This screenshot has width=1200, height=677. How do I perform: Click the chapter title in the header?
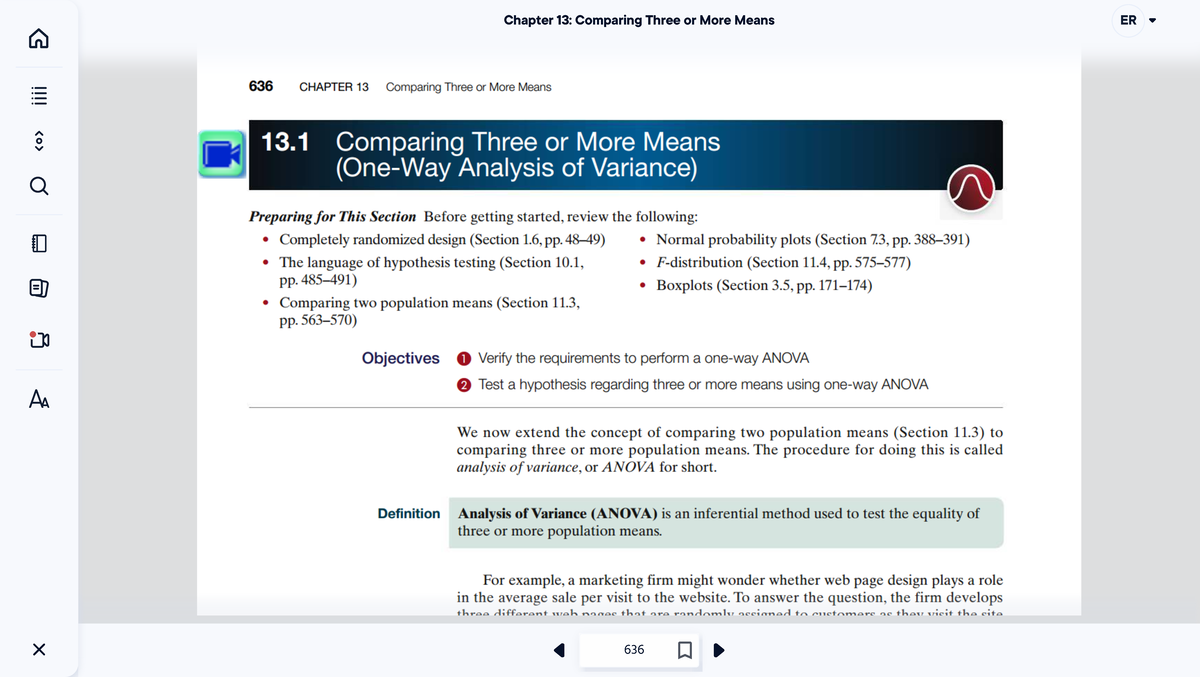(639, 19)
